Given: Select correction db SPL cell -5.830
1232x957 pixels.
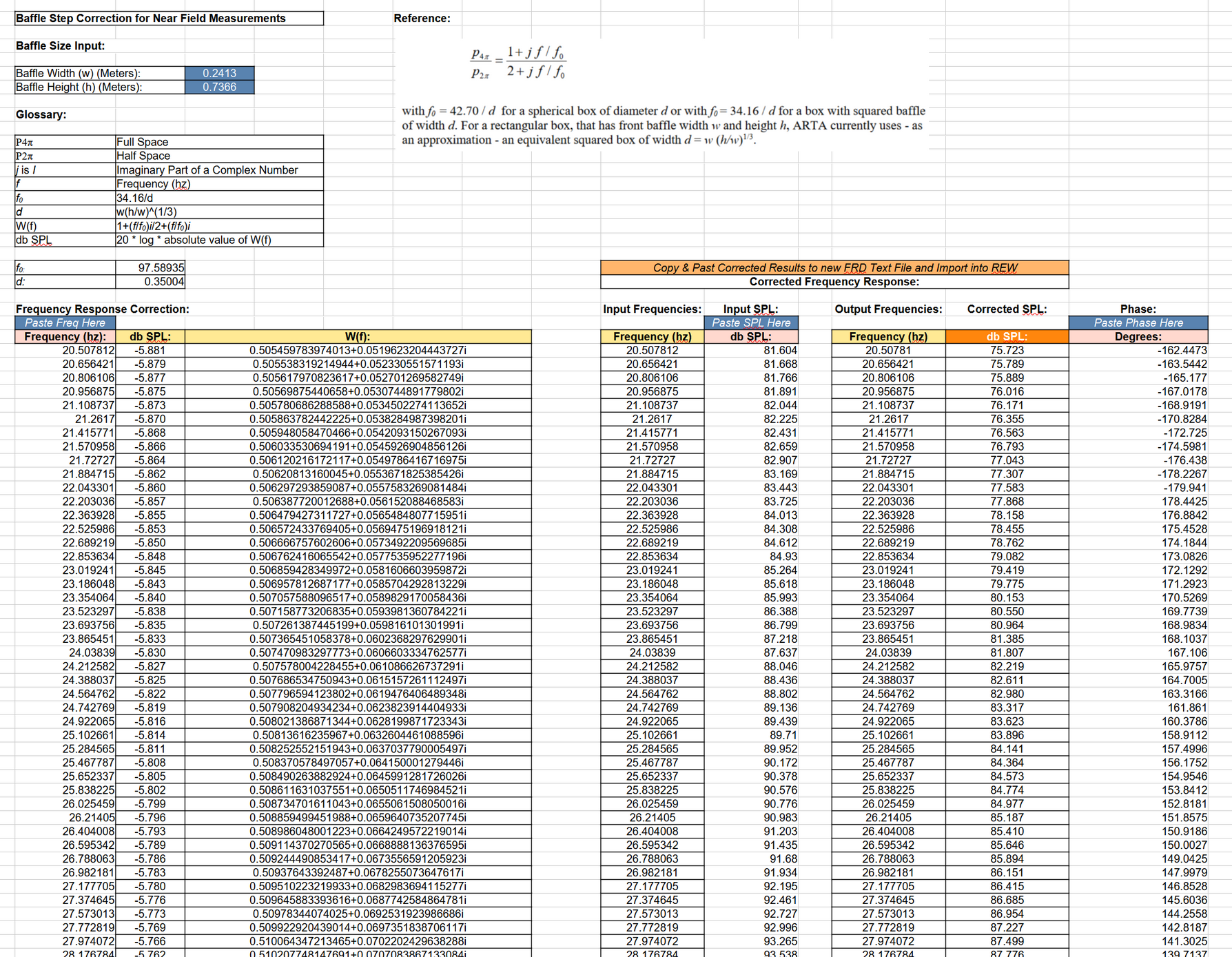Looking at the screenshot, I should [x=150, y=652].
